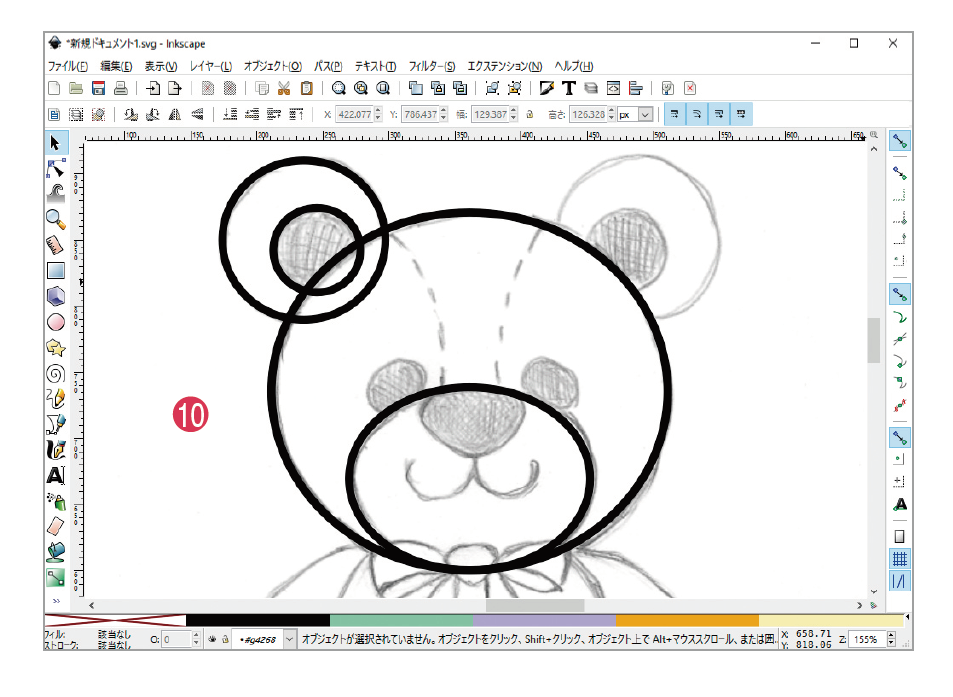
Task: Select the Star polygon tool
Action: [x=55, y=348]
